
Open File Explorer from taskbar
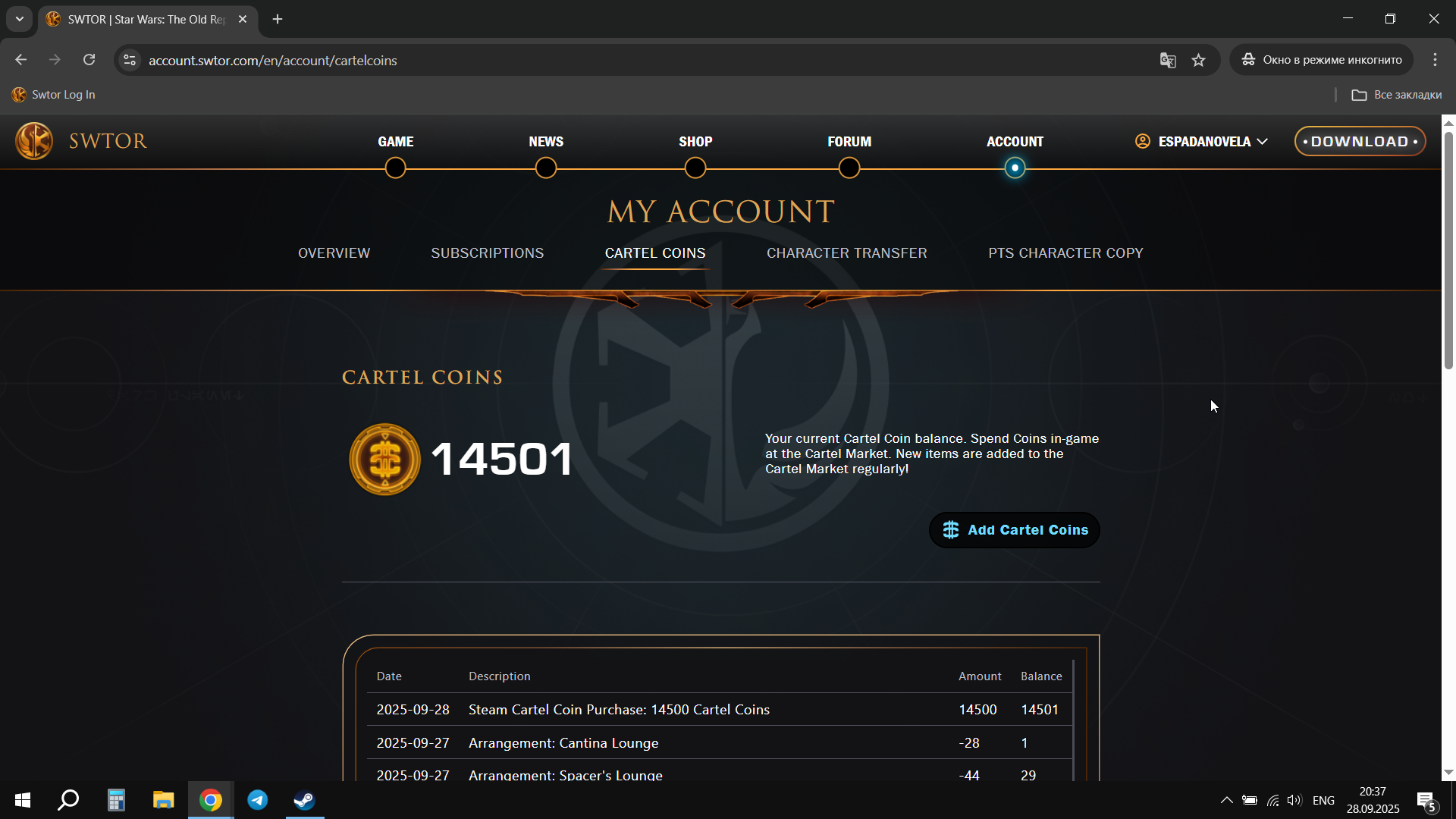[163, 800]
